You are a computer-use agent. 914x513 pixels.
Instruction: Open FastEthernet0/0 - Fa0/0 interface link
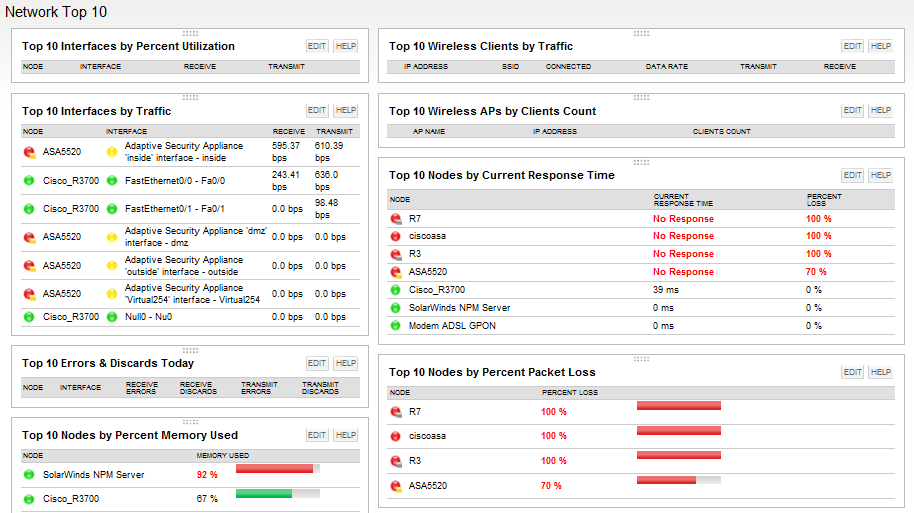[175, 181]
